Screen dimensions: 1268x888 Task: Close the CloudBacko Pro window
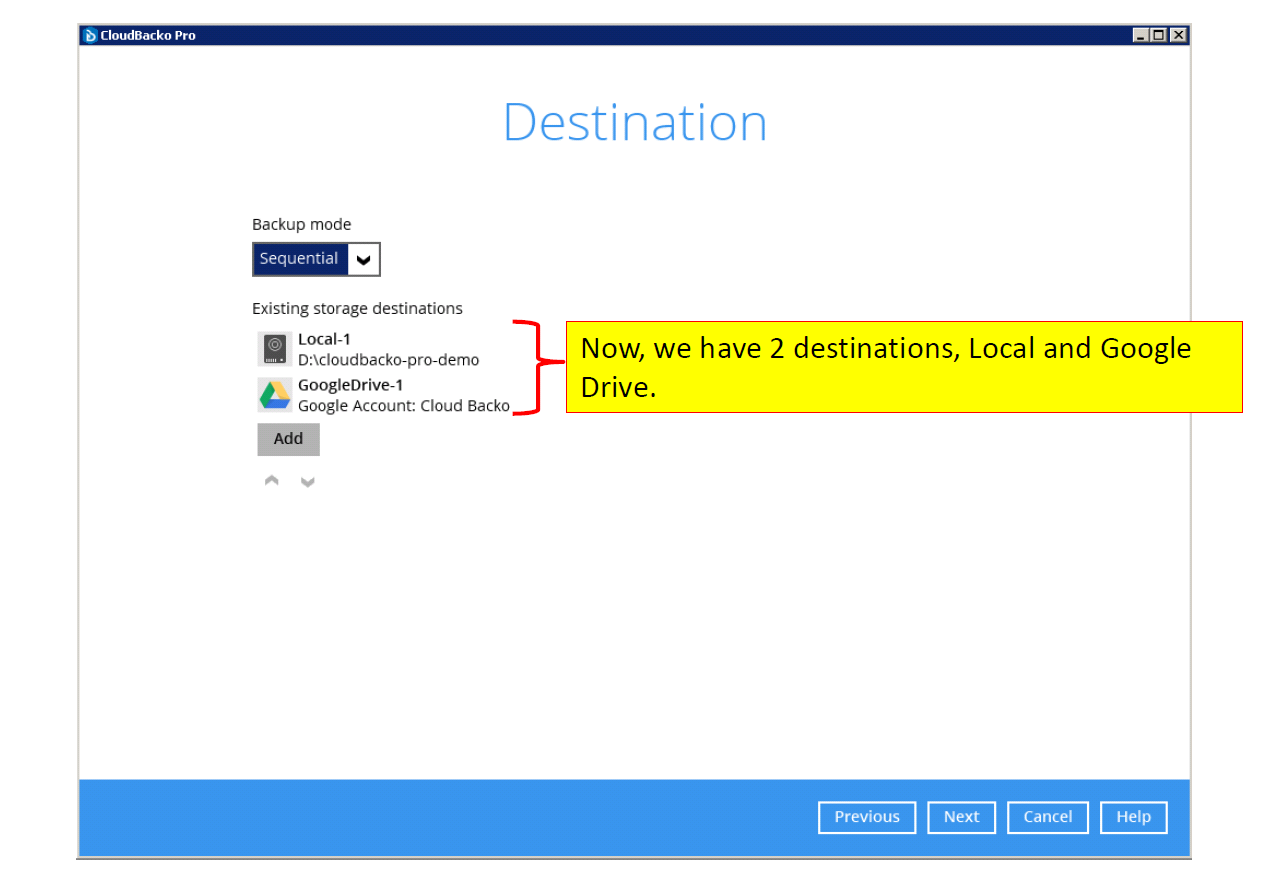tap(1178, 35)
